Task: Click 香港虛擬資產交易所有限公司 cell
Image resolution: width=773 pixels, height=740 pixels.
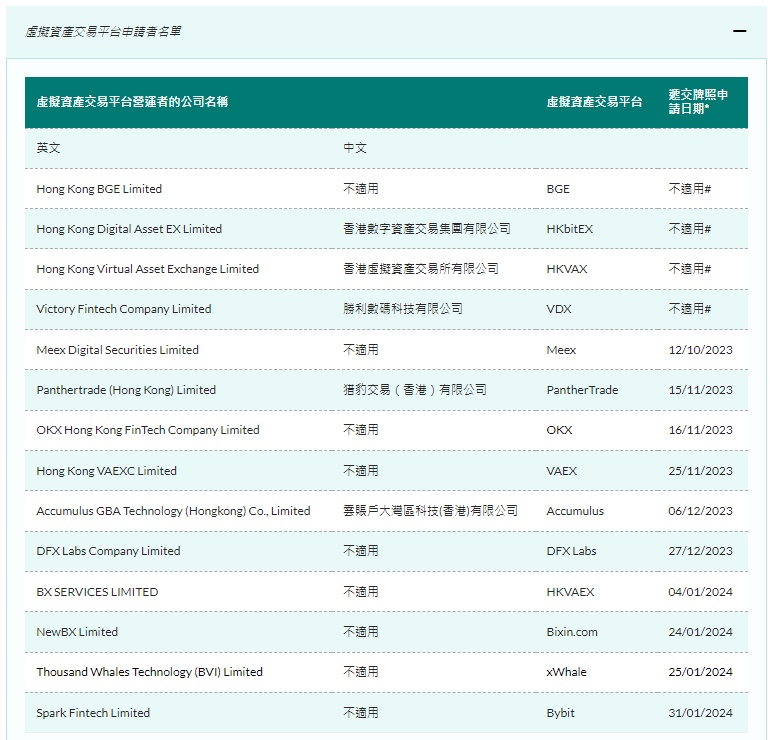Action: [421, 269]
